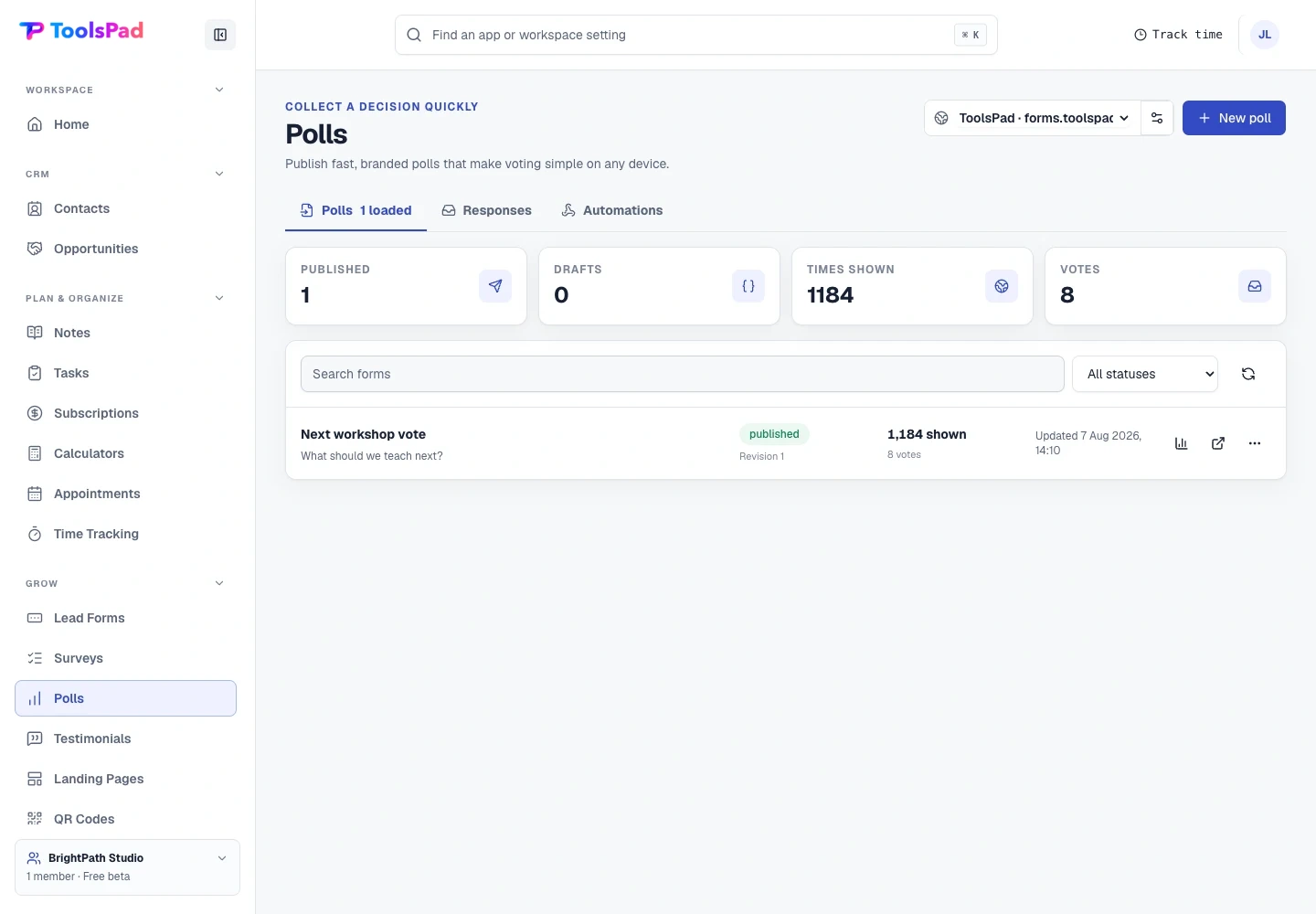Screen dimensions: 1316x914
Task: Open Testimonials in the sidebar
Action: pos(125,739)
